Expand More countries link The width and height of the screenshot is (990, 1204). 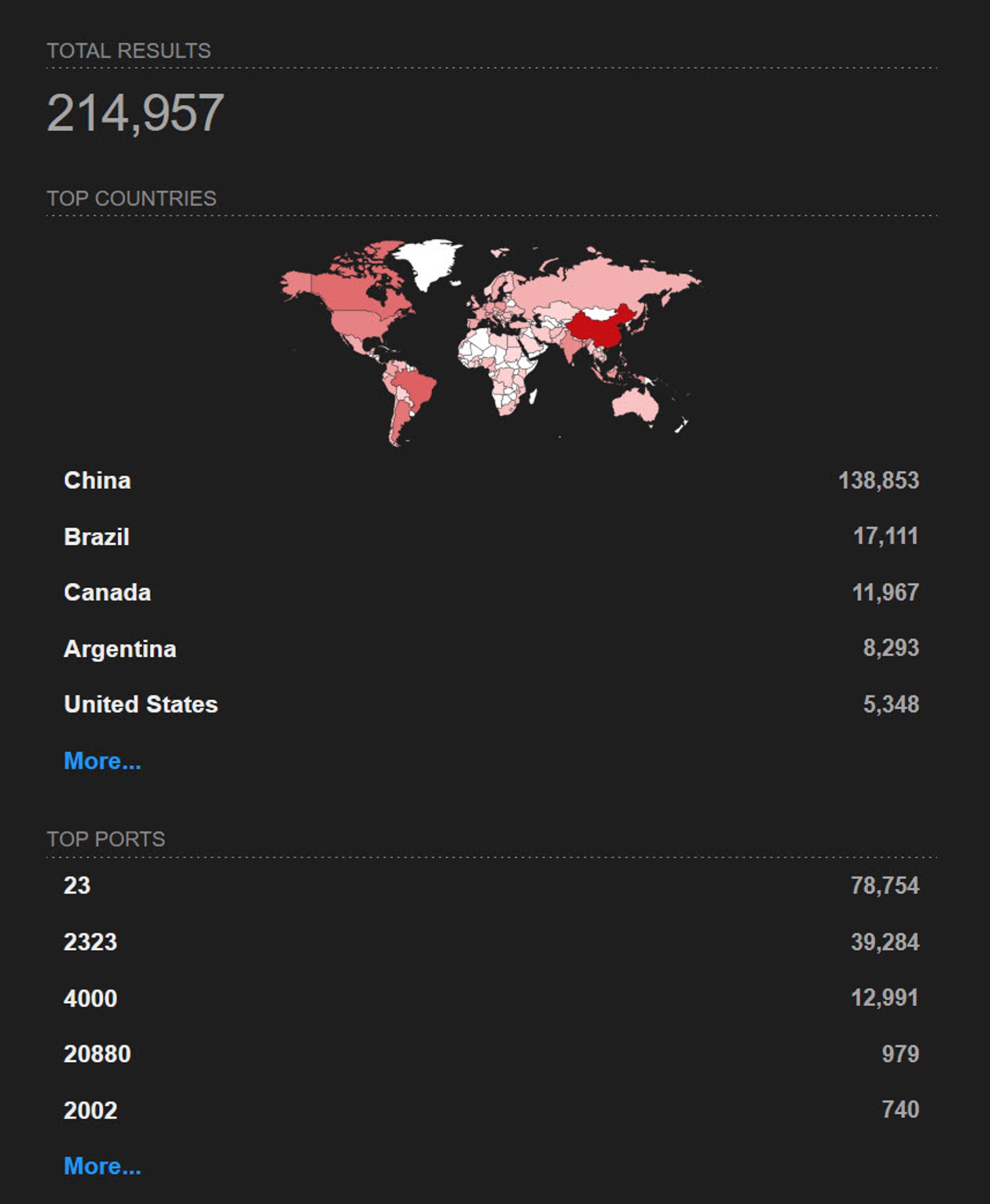point(102,761)
